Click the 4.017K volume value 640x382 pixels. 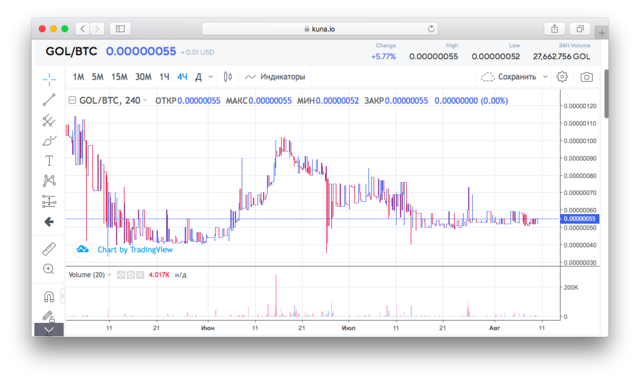point(159,275)
